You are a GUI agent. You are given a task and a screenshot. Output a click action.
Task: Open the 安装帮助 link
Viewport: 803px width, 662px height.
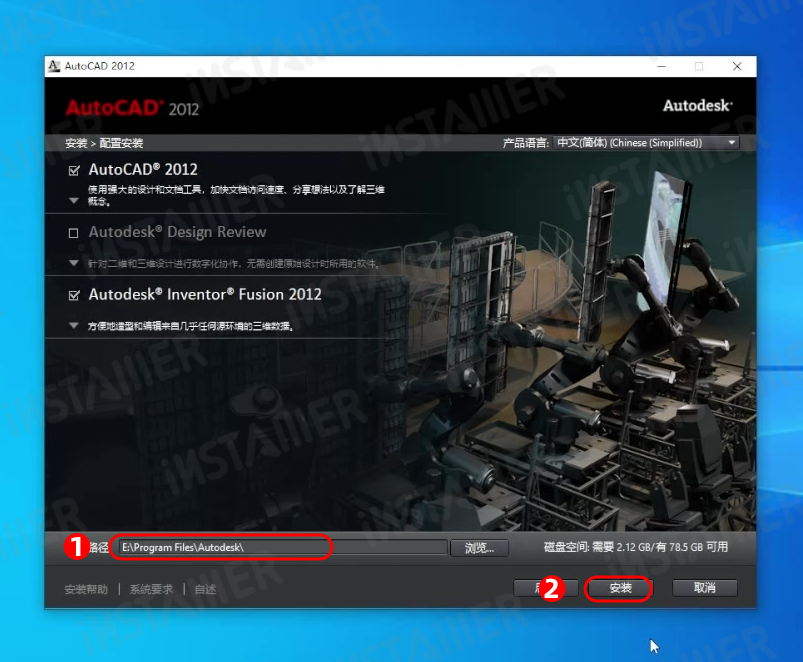86,589
